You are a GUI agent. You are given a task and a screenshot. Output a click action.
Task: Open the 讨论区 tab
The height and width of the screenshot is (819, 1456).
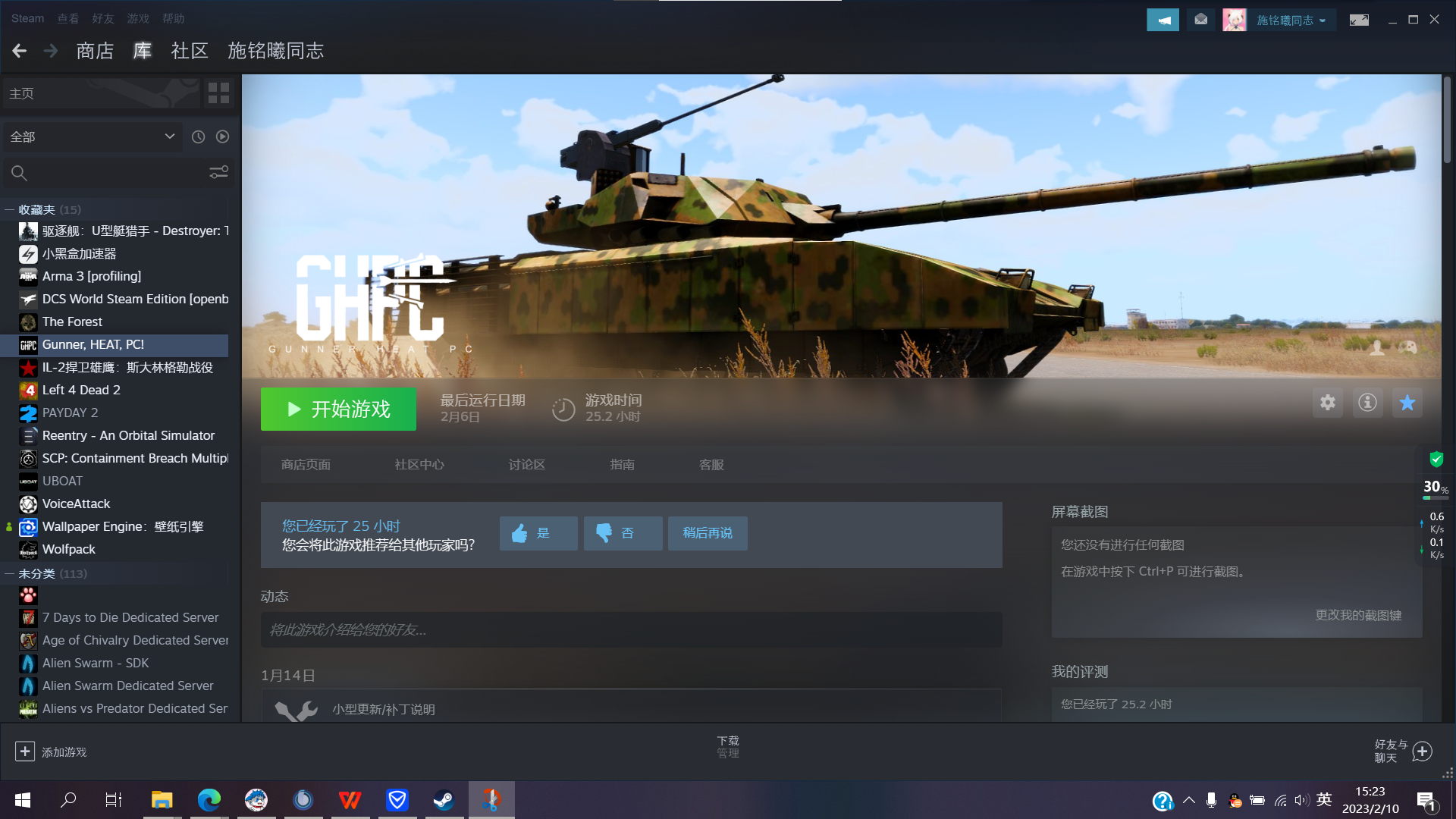[x=527, y=465]
